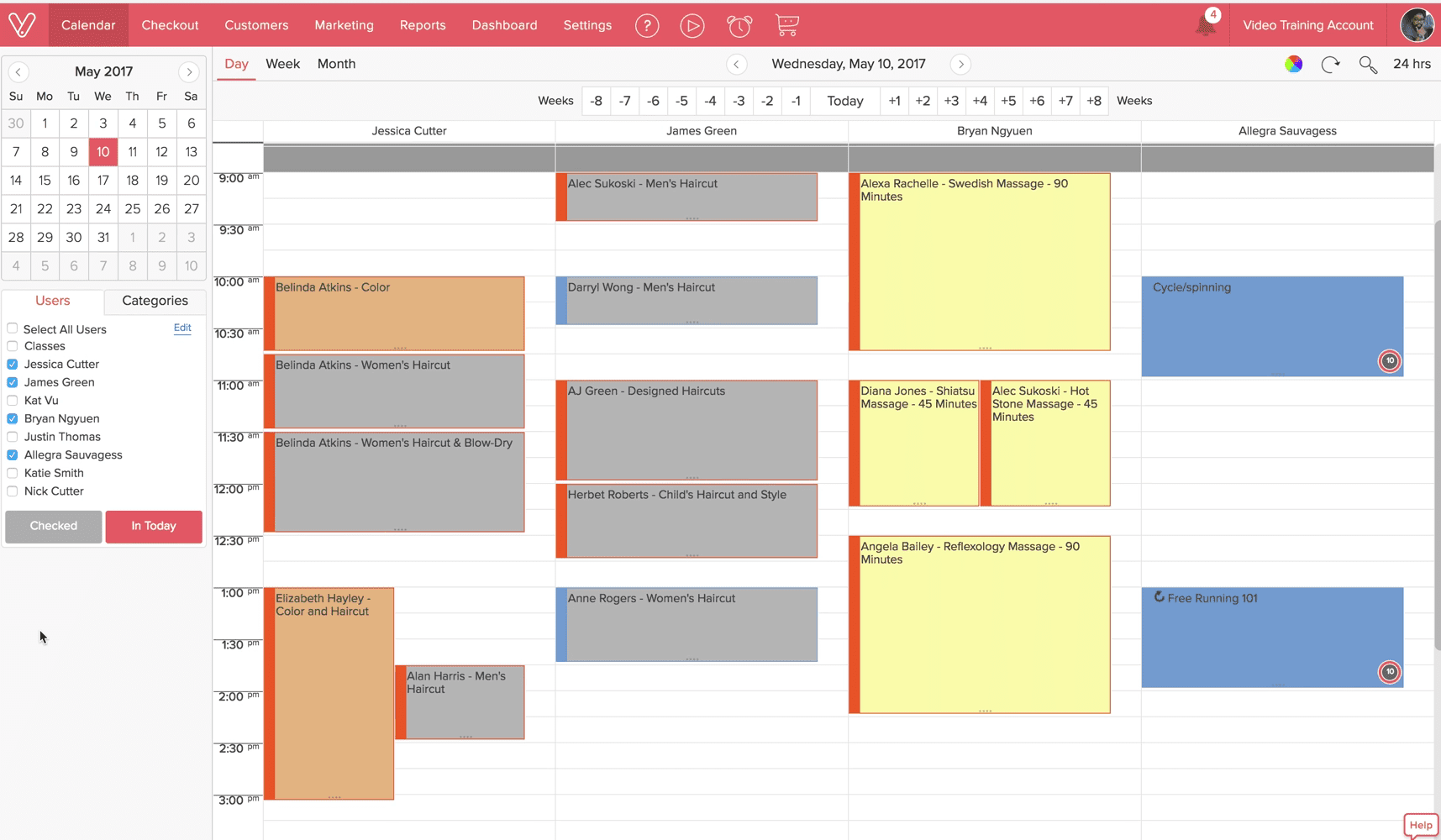Uncheck the Jessica Cutter user checkbox
The height and width of the screenshot is (840, 1441).
pos(13,365)
